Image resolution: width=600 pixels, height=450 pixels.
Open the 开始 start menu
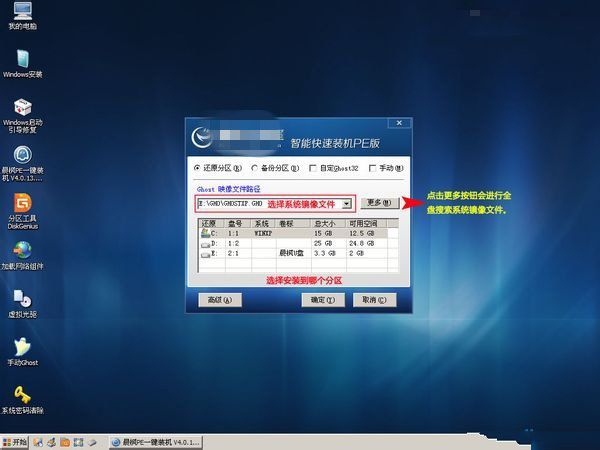(15, 441)
